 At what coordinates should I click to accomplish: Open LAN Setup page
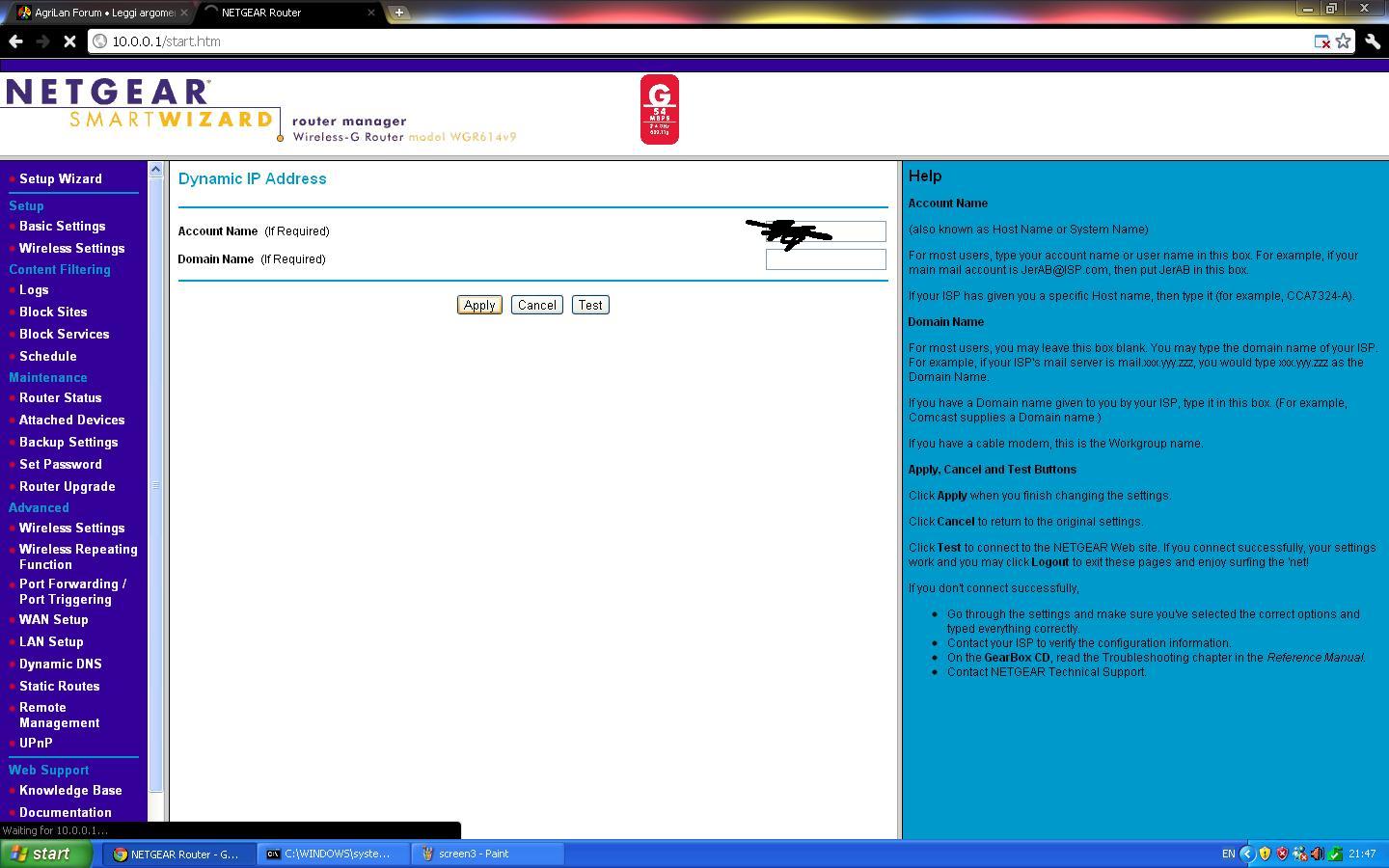point(51,641)
